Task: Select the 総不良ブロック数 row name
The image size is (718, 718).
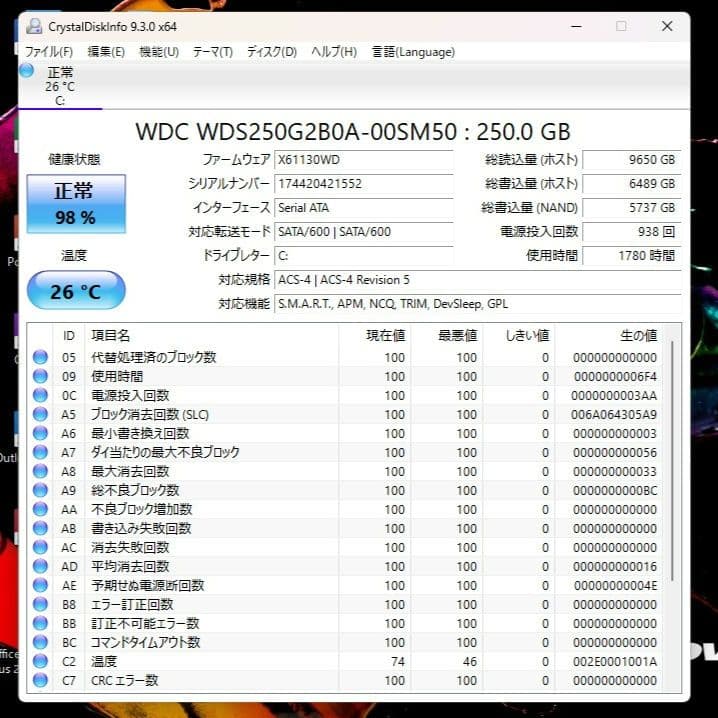Action: click(135, 490)
